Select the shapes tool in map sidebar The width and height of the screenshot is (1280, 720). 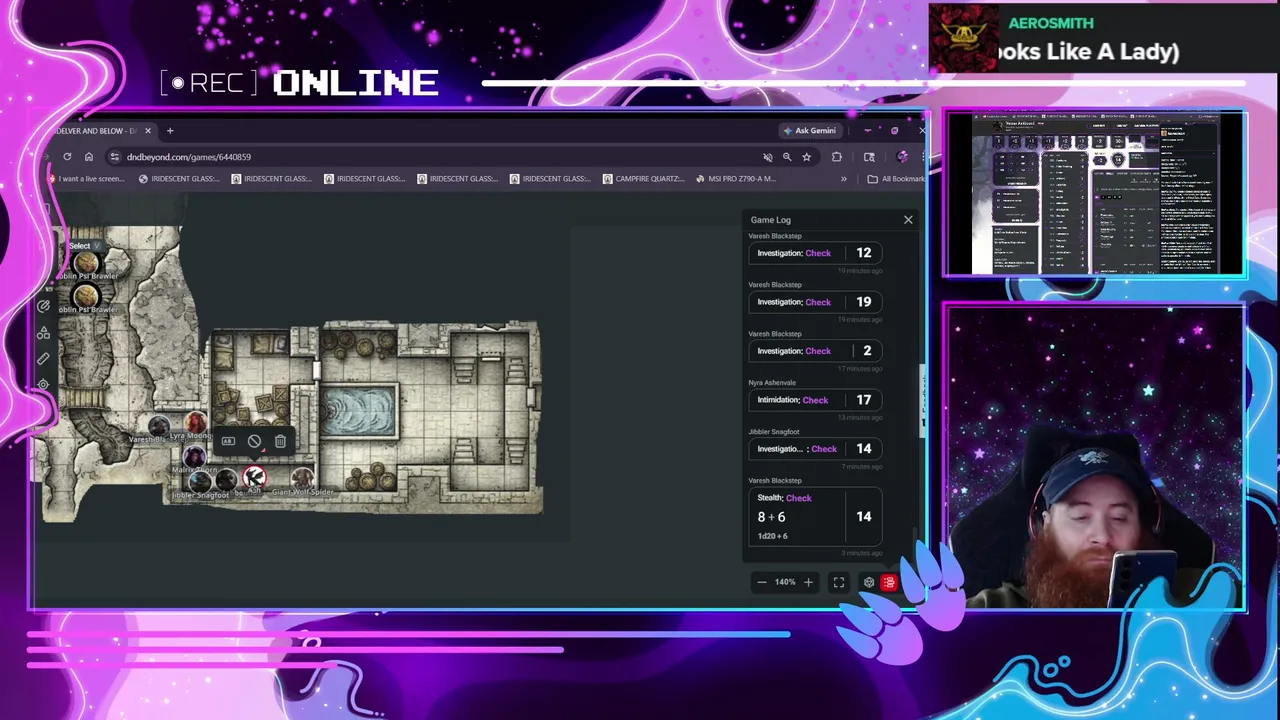(x=43, y=332)
